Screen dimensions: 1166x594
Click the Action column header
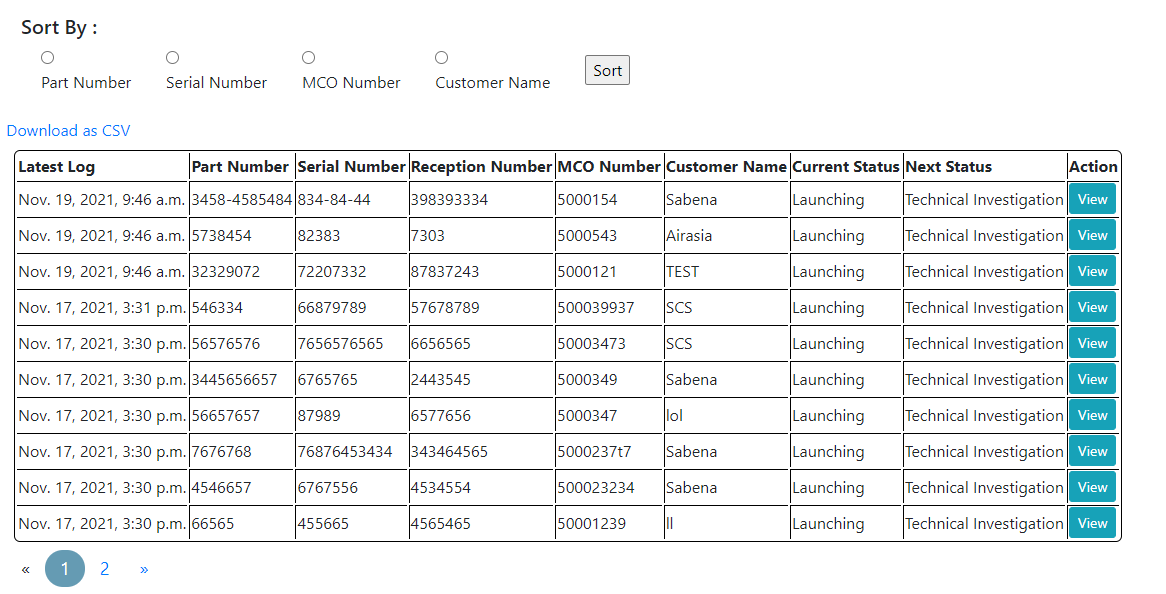(1093, 167)
